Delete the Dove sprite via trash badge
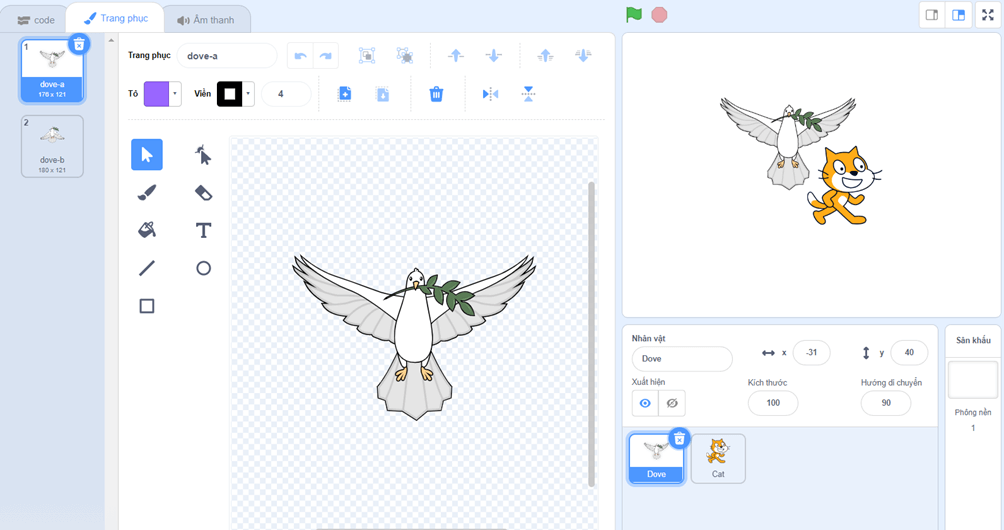The height and width of the screenshot is (530, 1004). 679,438
